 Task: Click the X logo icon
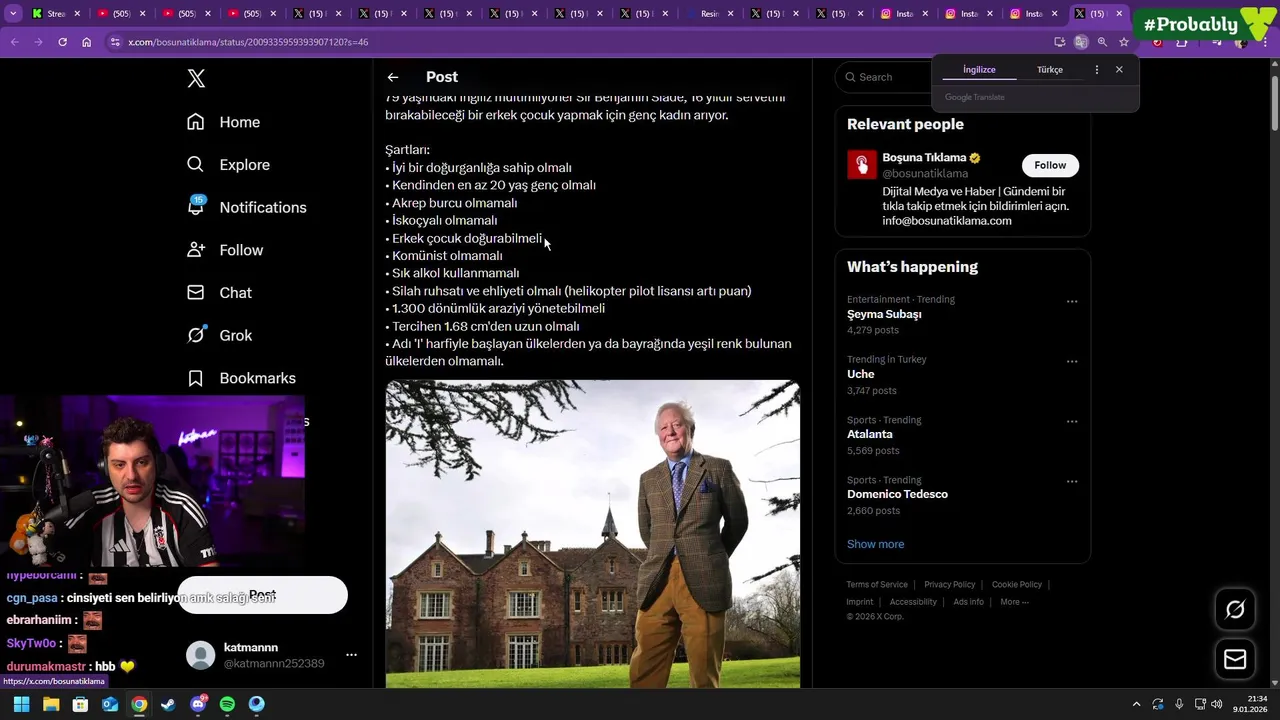click(x=196, y=79)
